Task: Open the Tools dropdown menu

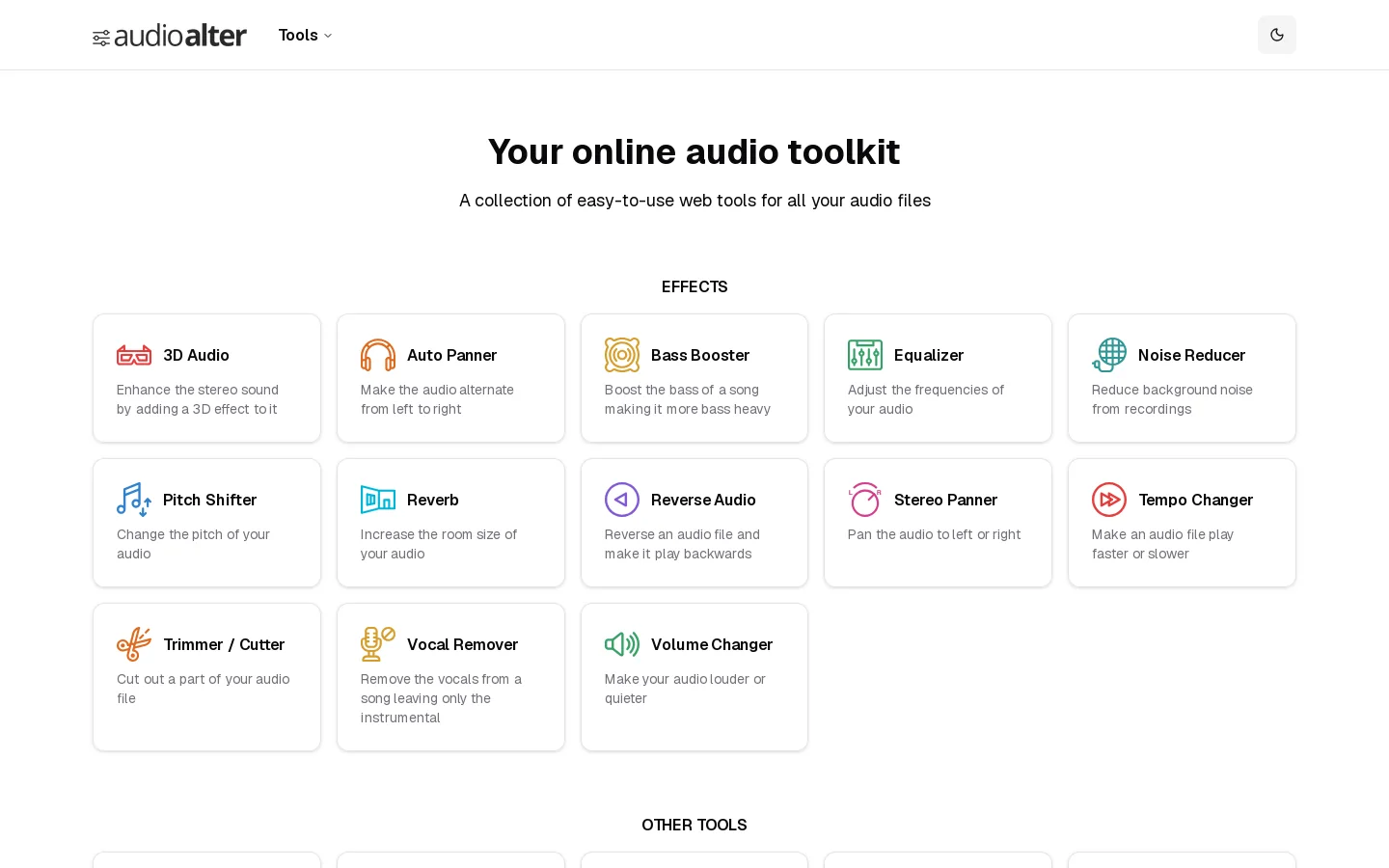Action: pos(306,35)
